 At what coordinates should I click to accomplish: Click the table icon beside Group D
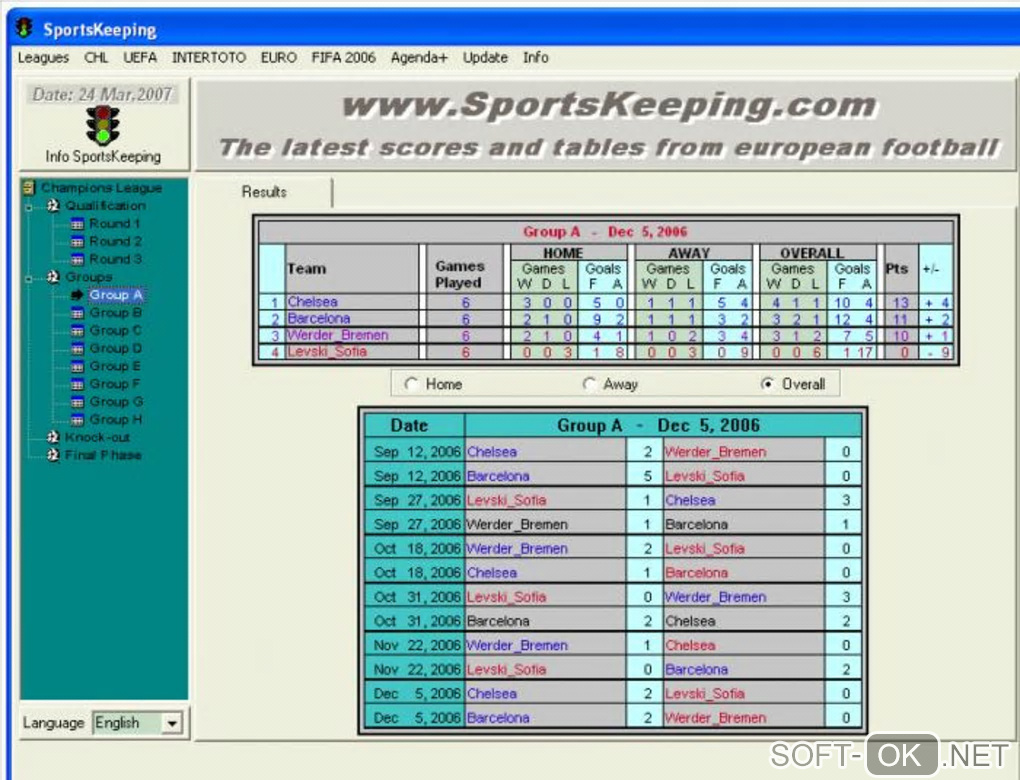[77, 349]
